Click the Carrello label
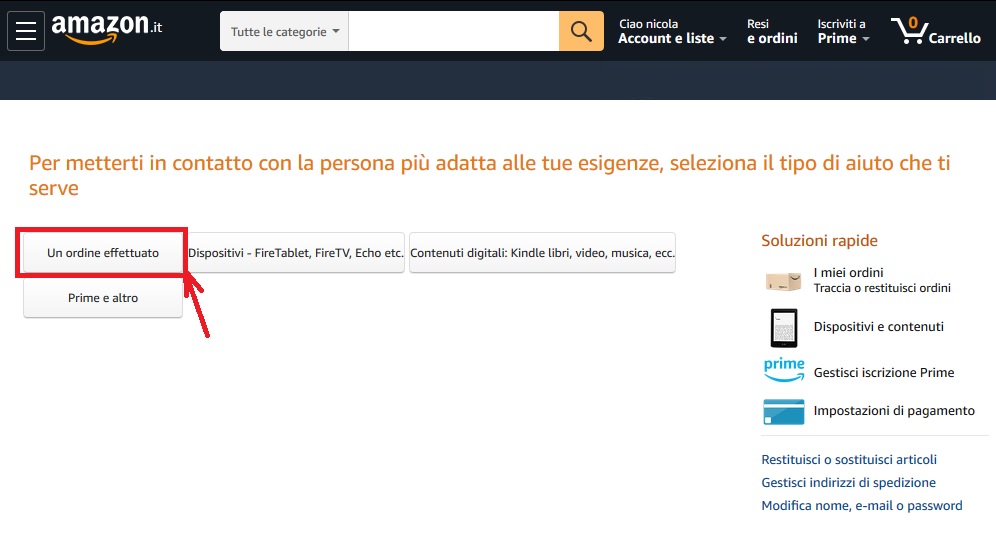The width and height of the screenshot is (996, 537). click(954, 38)
